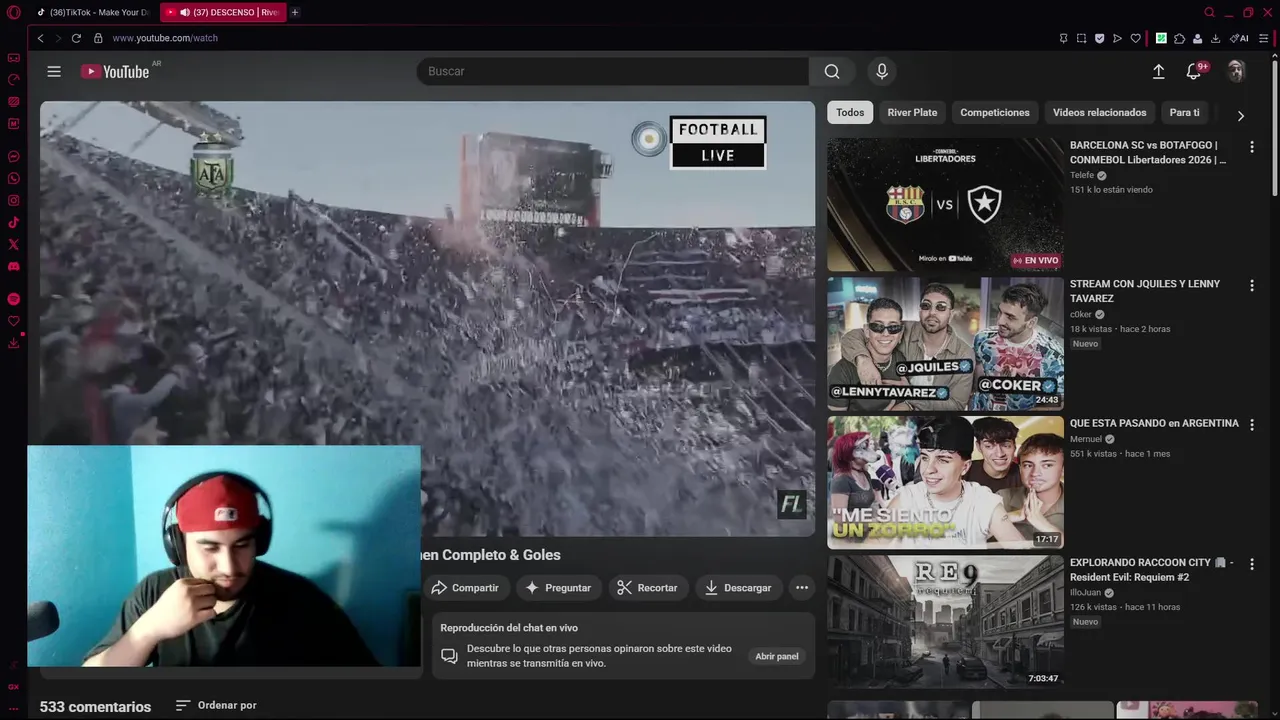The image size is (1280, 720).
Task: Open browser downloads in toolbar
Action: tap(1215, 38)
